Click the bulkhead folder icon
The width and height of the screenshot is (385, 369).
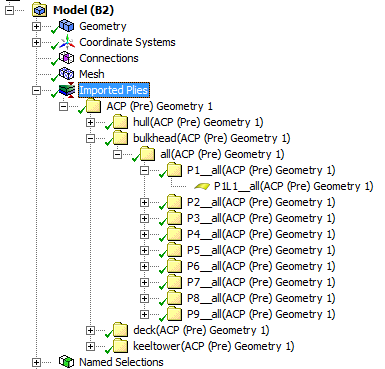tap(120, 138)
